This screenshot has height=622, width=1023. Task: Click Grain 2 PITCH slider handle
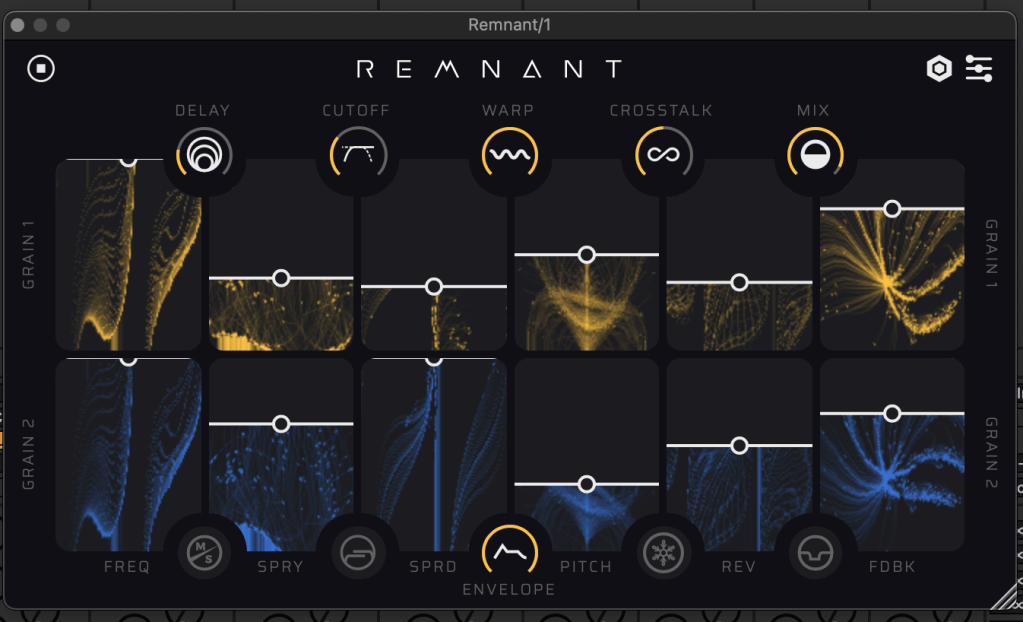pos(586,484)
